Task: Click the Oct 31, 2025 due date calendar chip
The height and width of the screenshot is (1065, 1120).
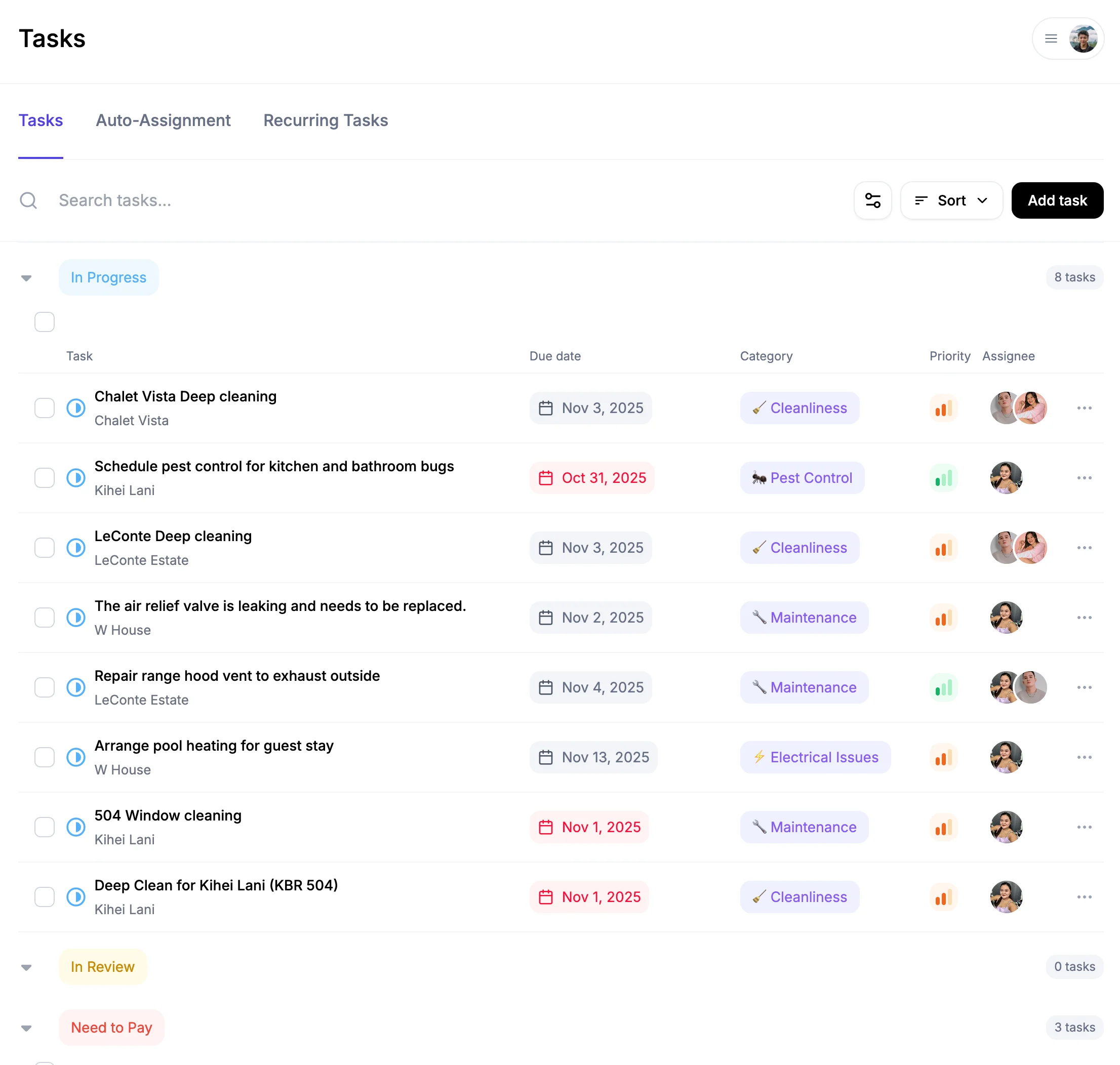Action: [592, 478]
